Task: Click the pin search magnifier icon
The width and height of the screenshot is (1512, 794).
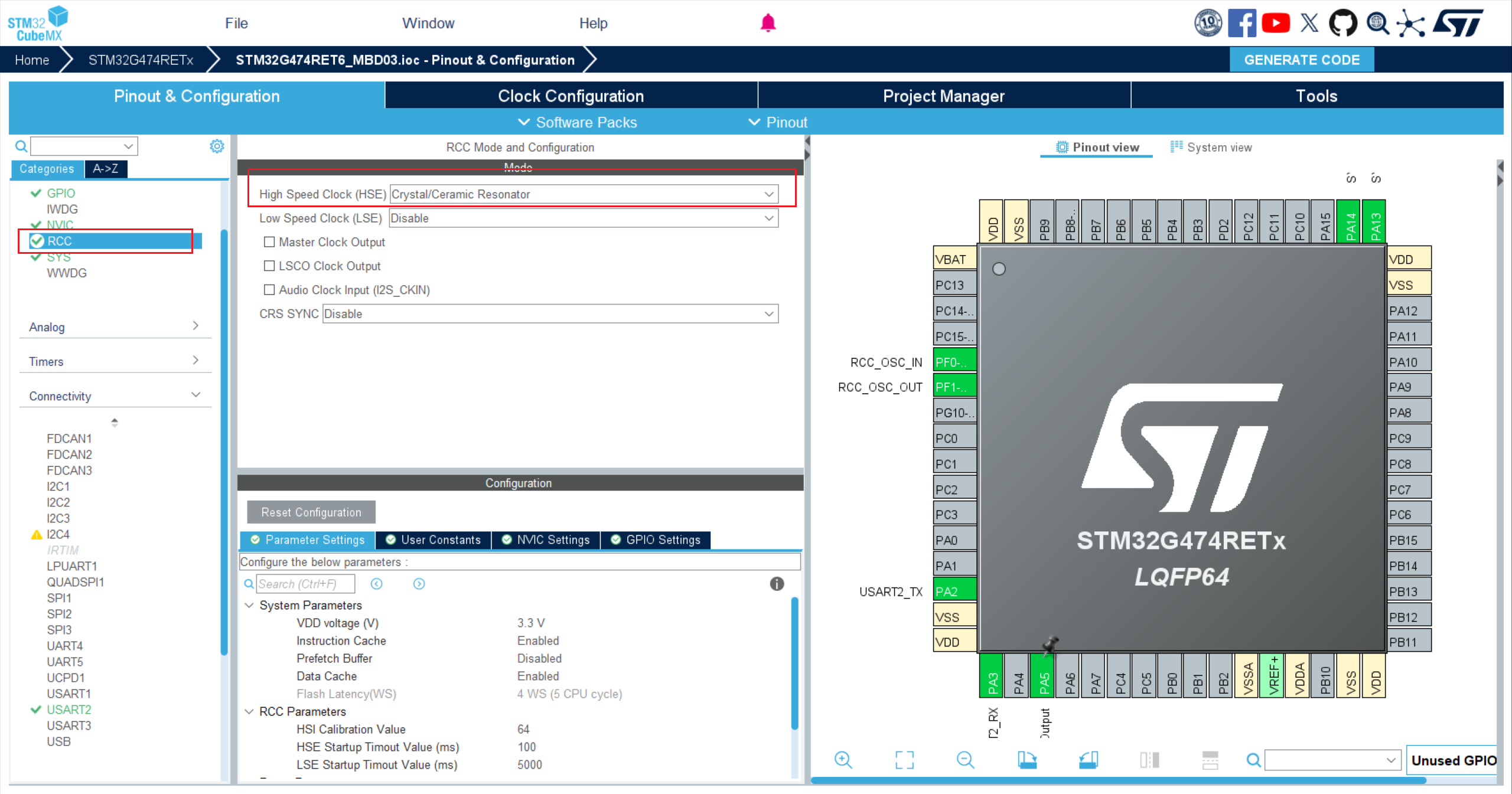Action: click(1253, 760)
